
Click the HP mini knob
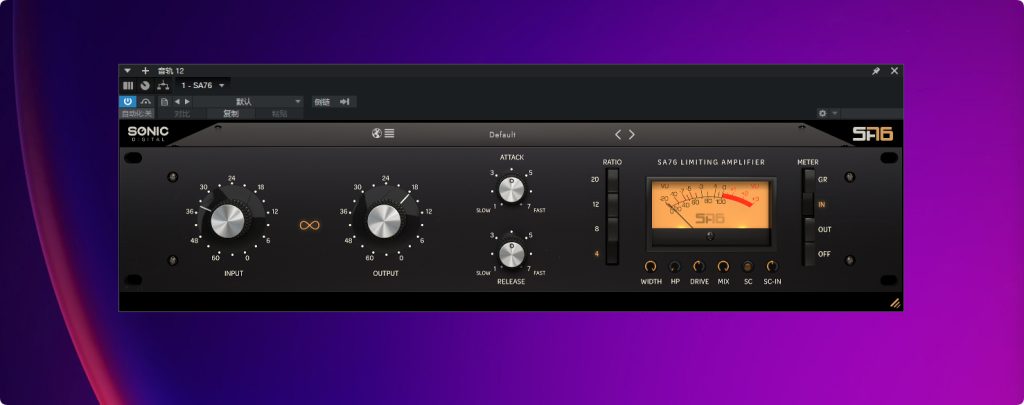click(x=675, y=267)
